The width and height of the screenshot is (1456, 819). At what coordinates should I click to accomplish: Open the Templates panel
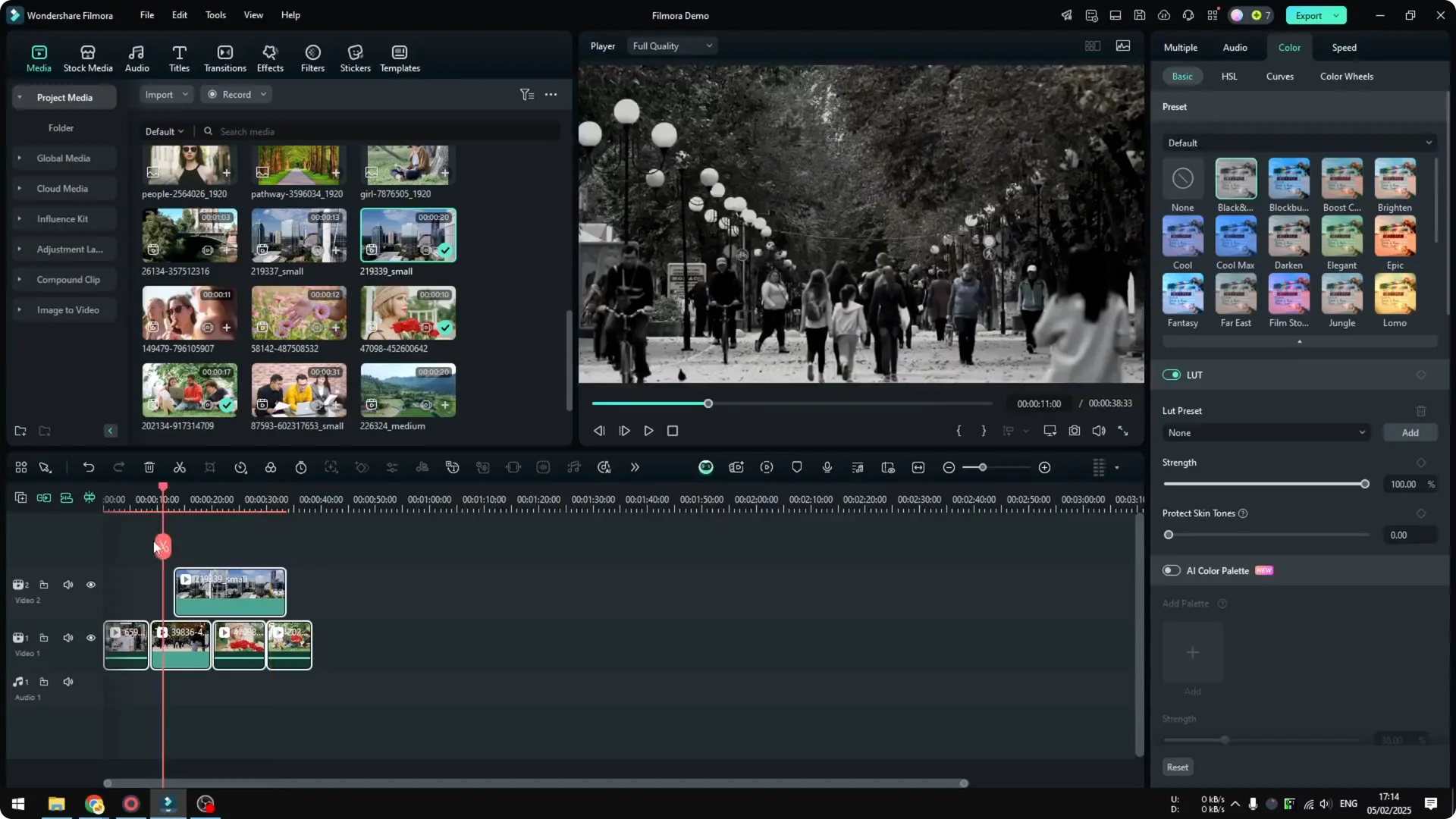[x=399, y=58]
